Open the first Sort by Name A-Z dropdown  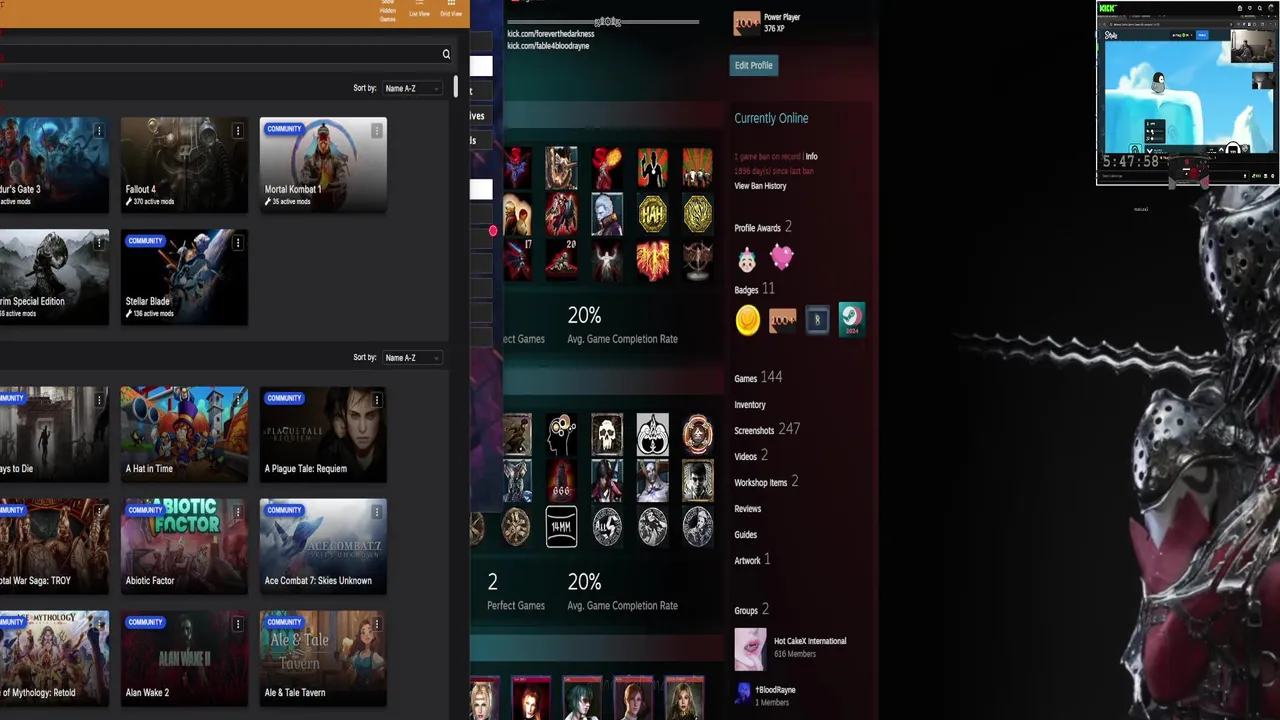tap(412, 88)
